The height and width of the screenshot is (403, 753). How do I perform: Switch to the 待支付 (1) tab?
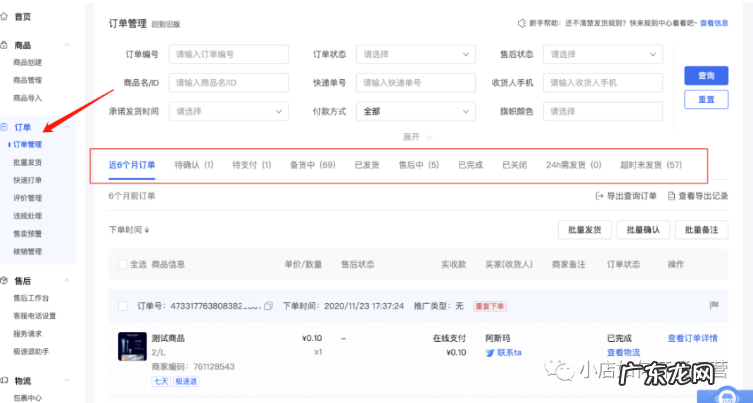click(x=252, y=165)
